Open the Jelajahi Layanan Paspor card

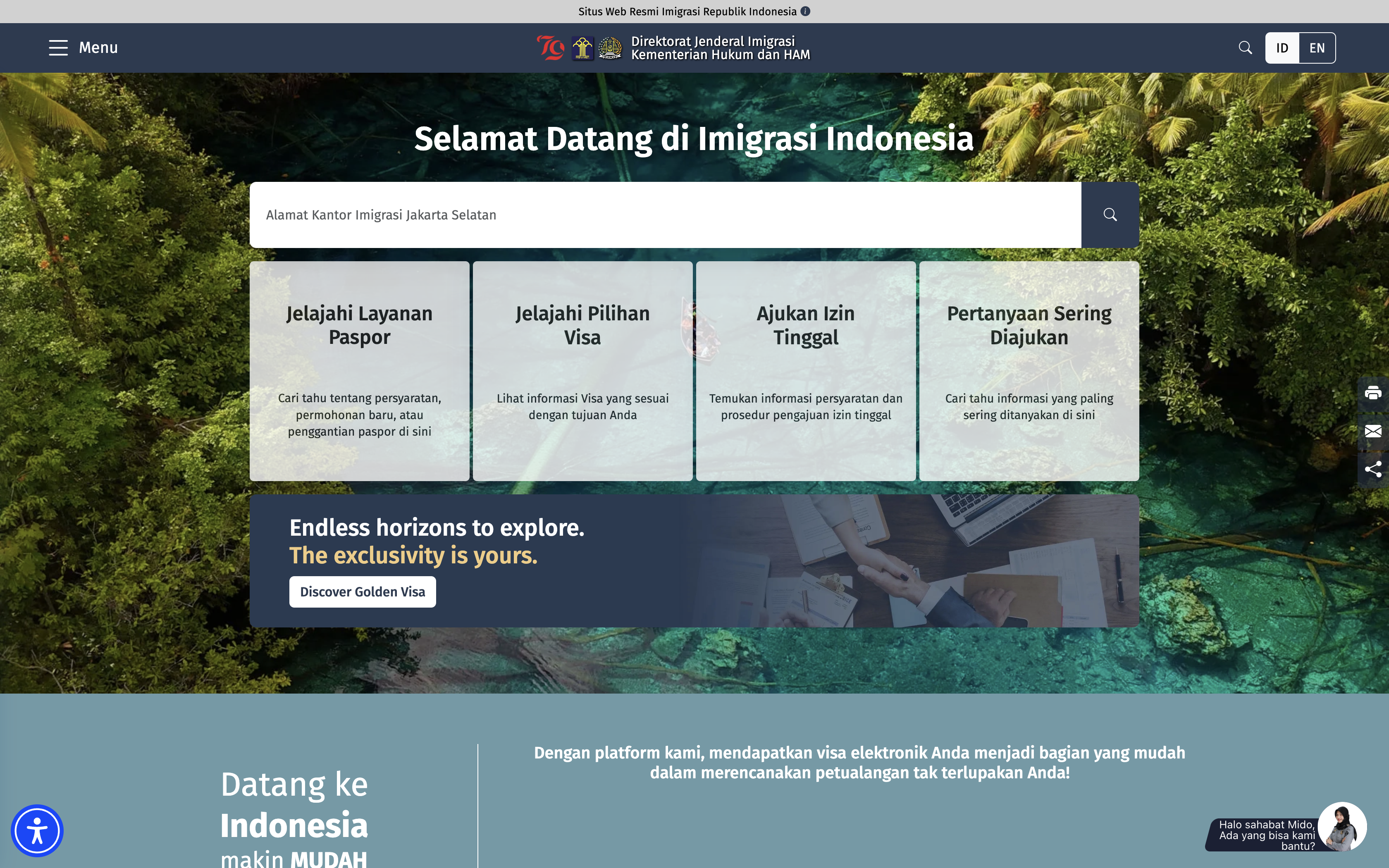coord(359,372)
